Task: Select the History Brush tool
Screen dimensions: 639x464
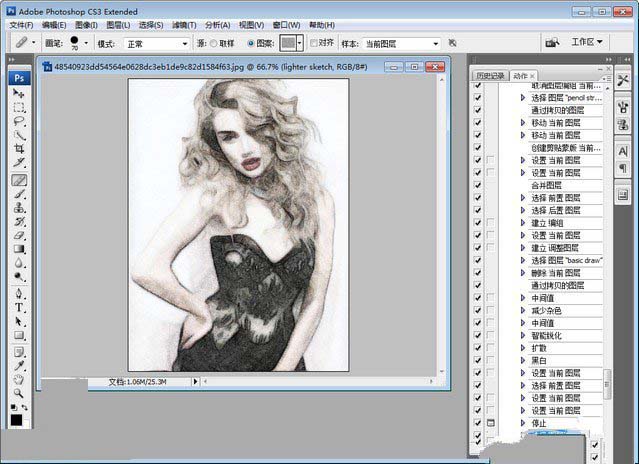Action: click(19, 222)
